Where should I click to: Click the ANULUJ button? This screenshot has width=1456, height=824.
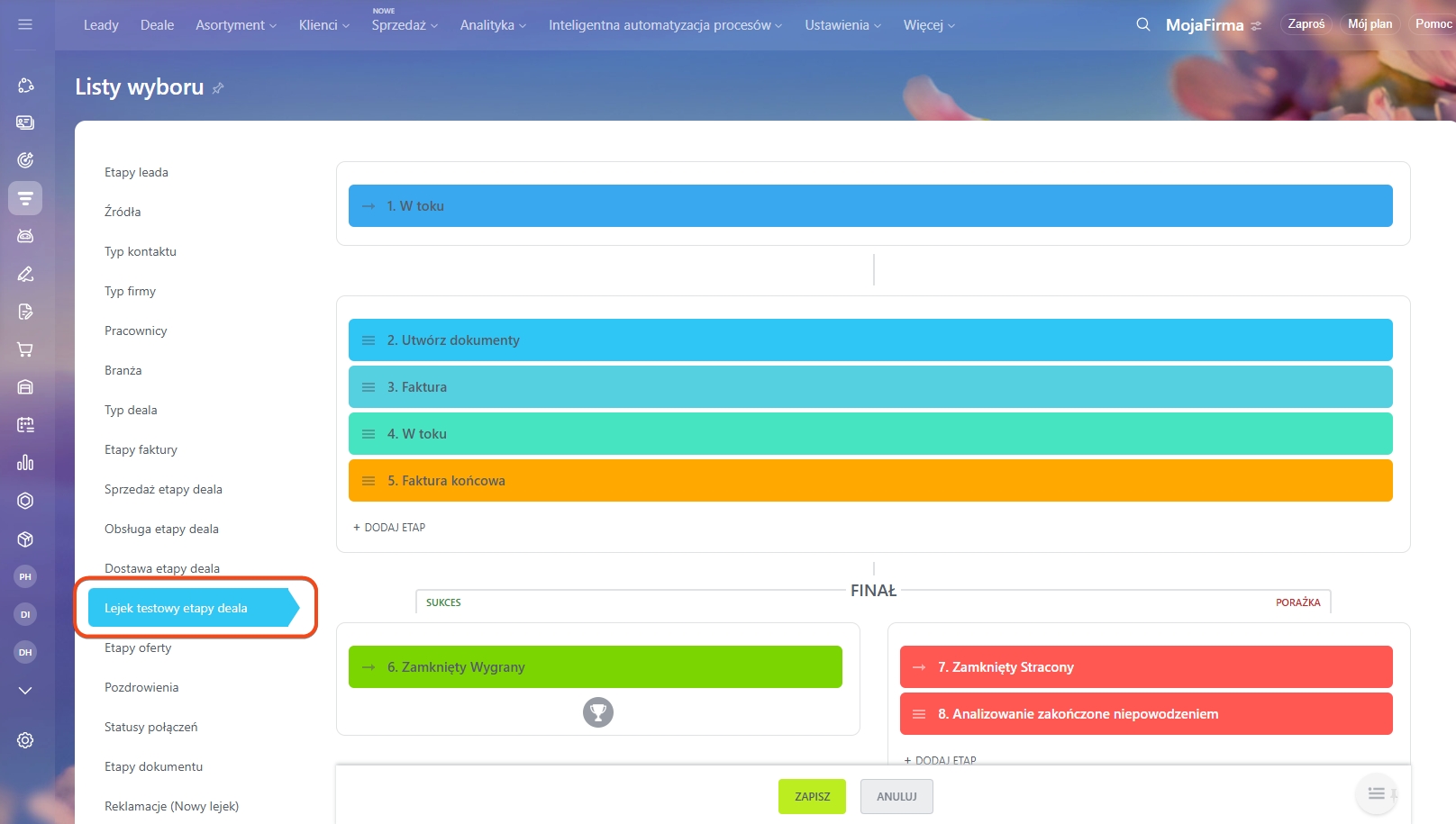tap(896, 796)
